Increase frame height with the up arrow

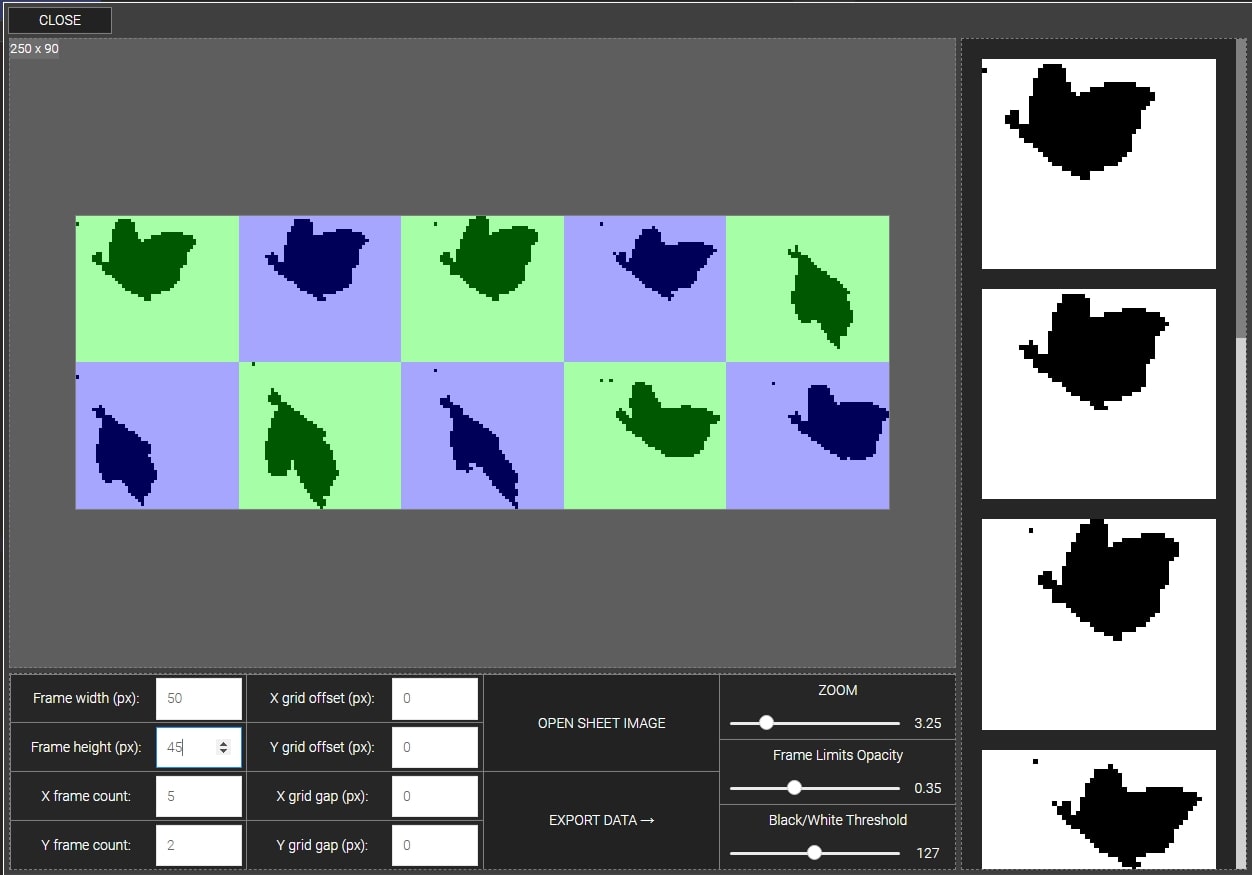[x=223, y=743]
